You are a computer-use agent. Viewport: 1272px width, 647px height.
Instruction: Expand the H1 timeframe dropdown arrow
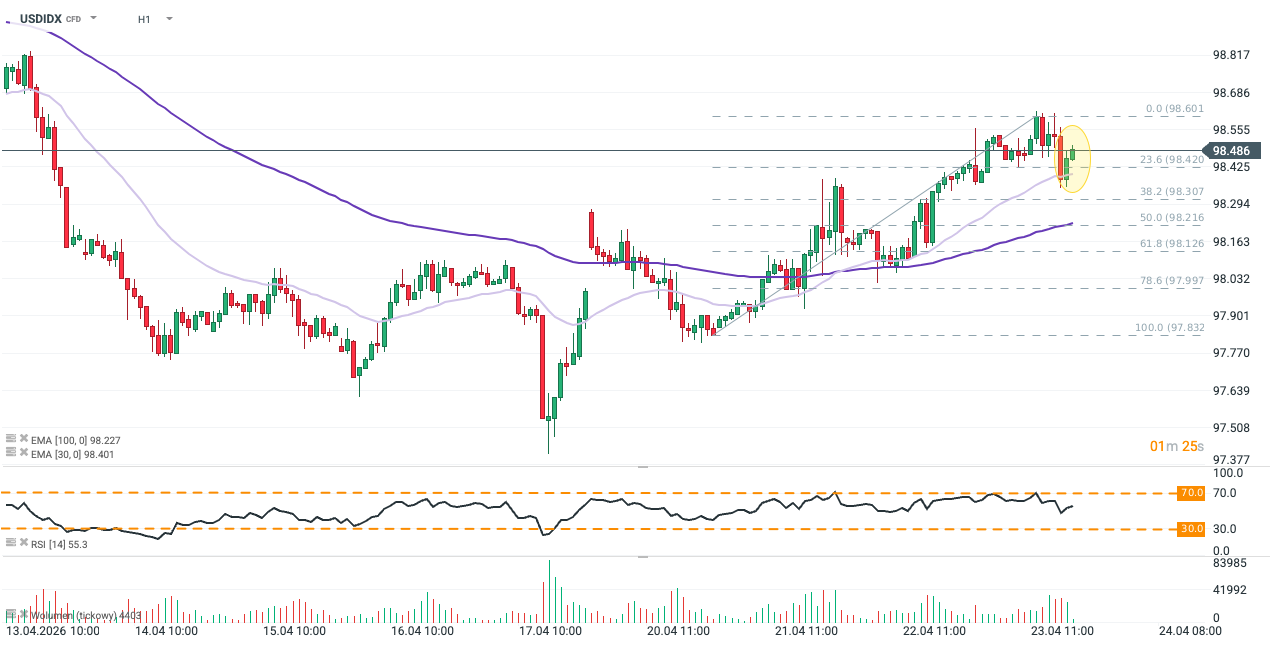(168, 18)
